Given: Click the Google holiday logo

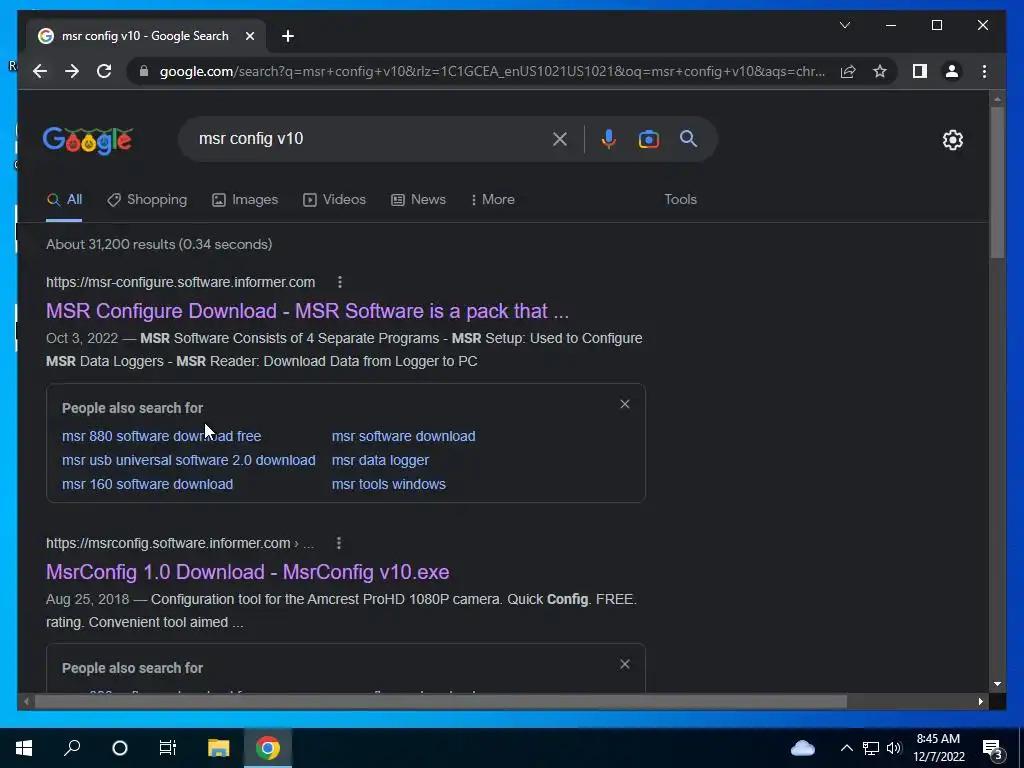Looking at the screenshot, I should [x=88, y=140].
